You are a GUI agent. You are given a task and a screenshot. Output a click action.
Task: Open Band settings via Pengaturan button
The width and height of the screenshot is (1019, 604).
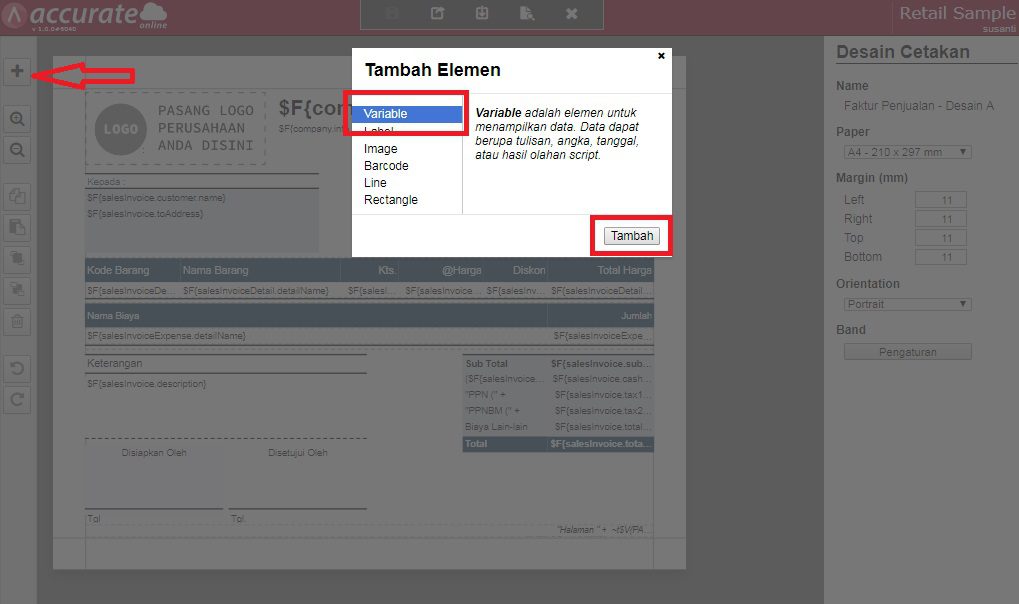coord(906,351)
